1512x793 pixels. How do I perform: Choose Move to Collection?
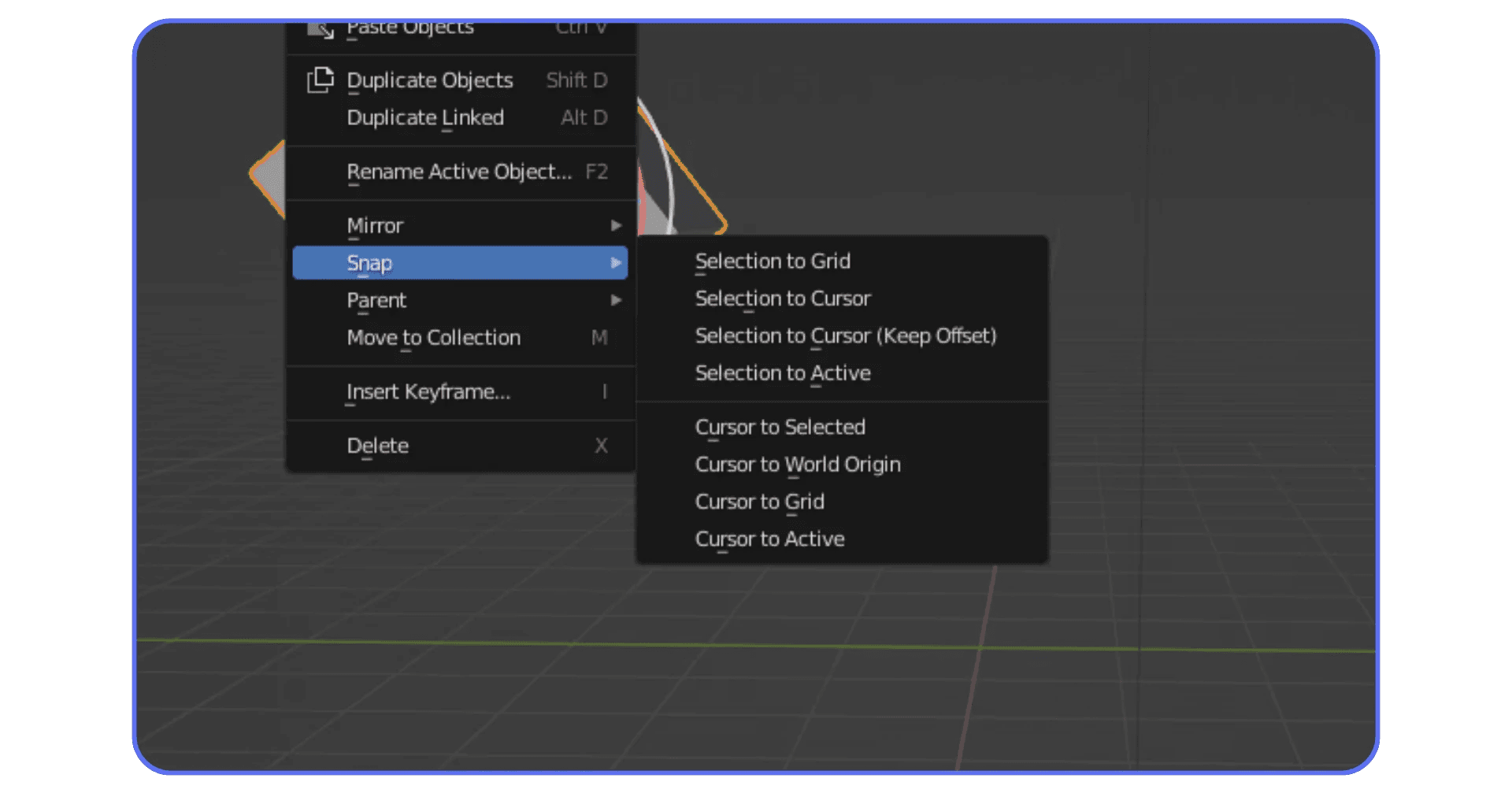[460, 338]
